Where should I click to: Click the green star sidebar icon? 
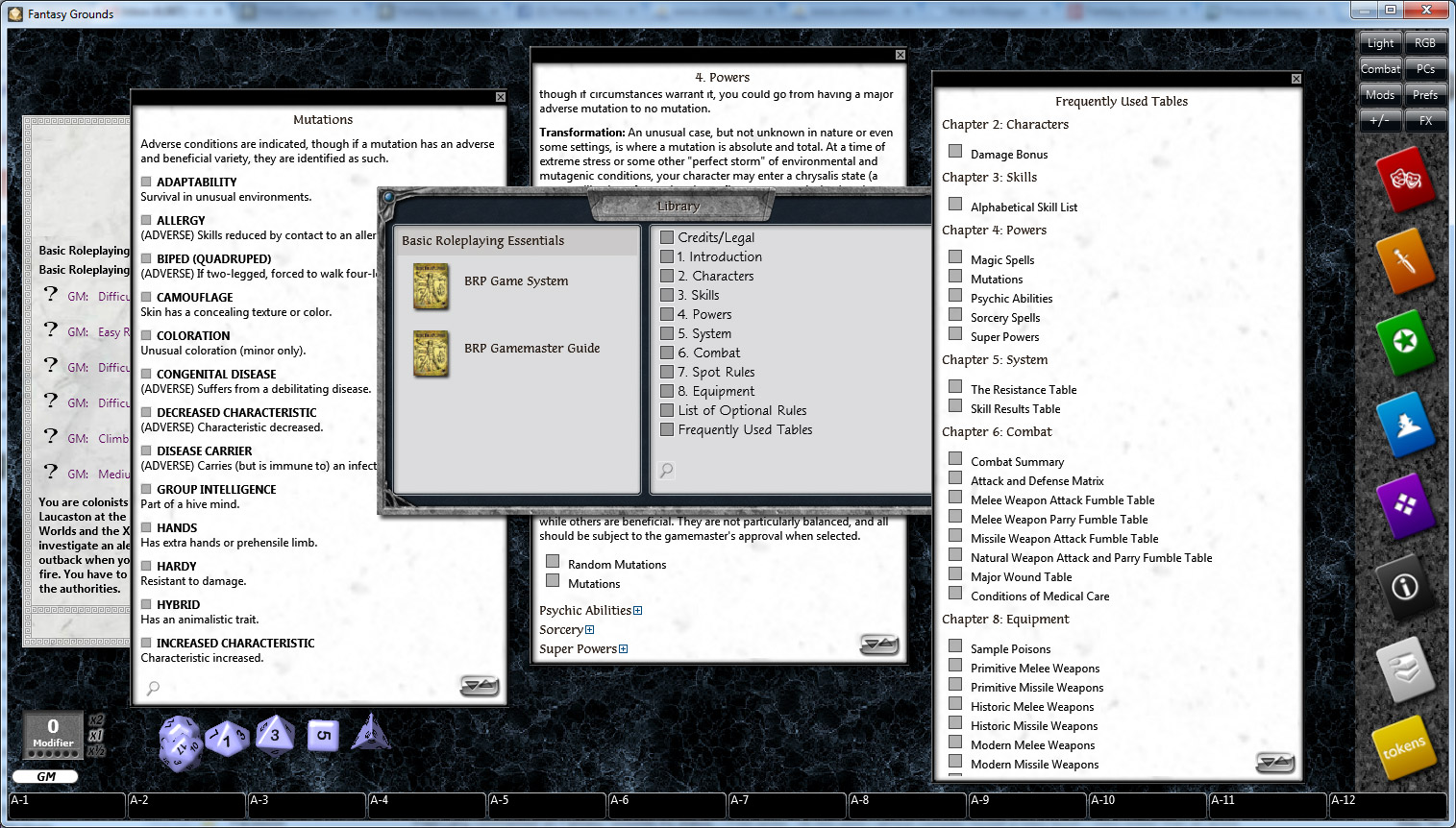pyautogui.click(x=1405, y=344)
